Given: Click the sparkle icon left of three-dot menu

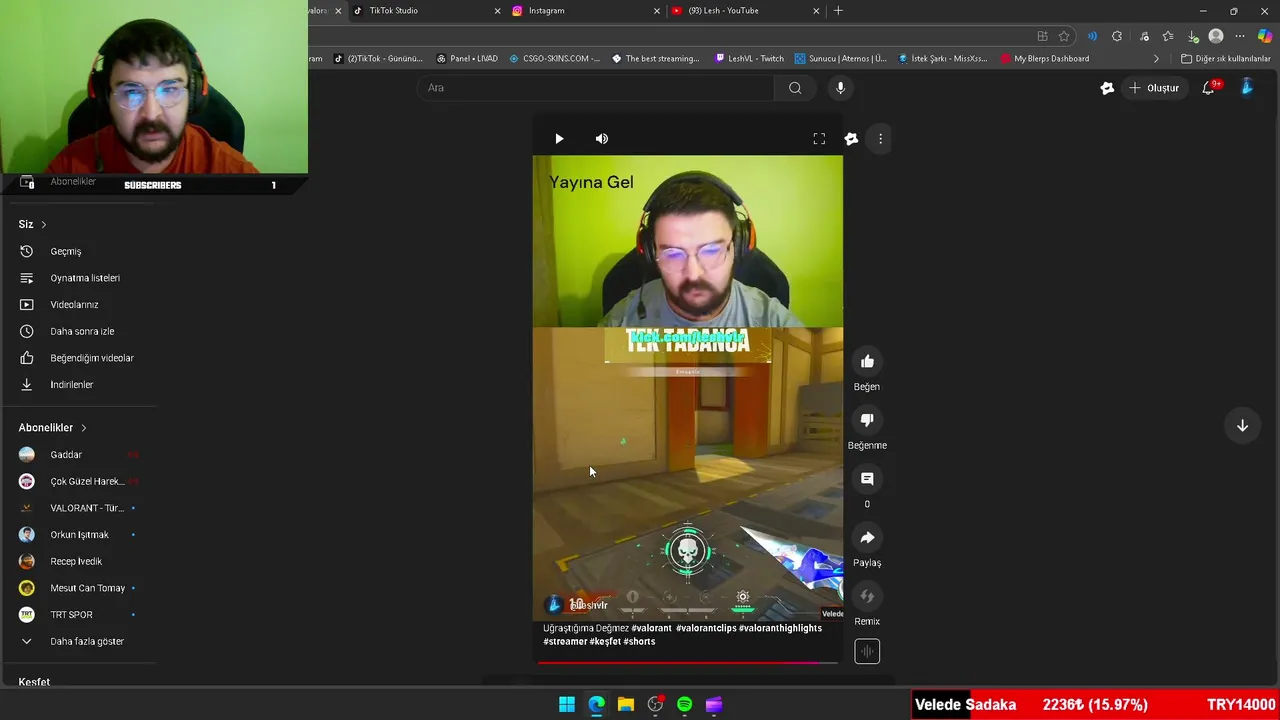Looking at the screenshot, I should pyautogui.click(x=851, y=139).
